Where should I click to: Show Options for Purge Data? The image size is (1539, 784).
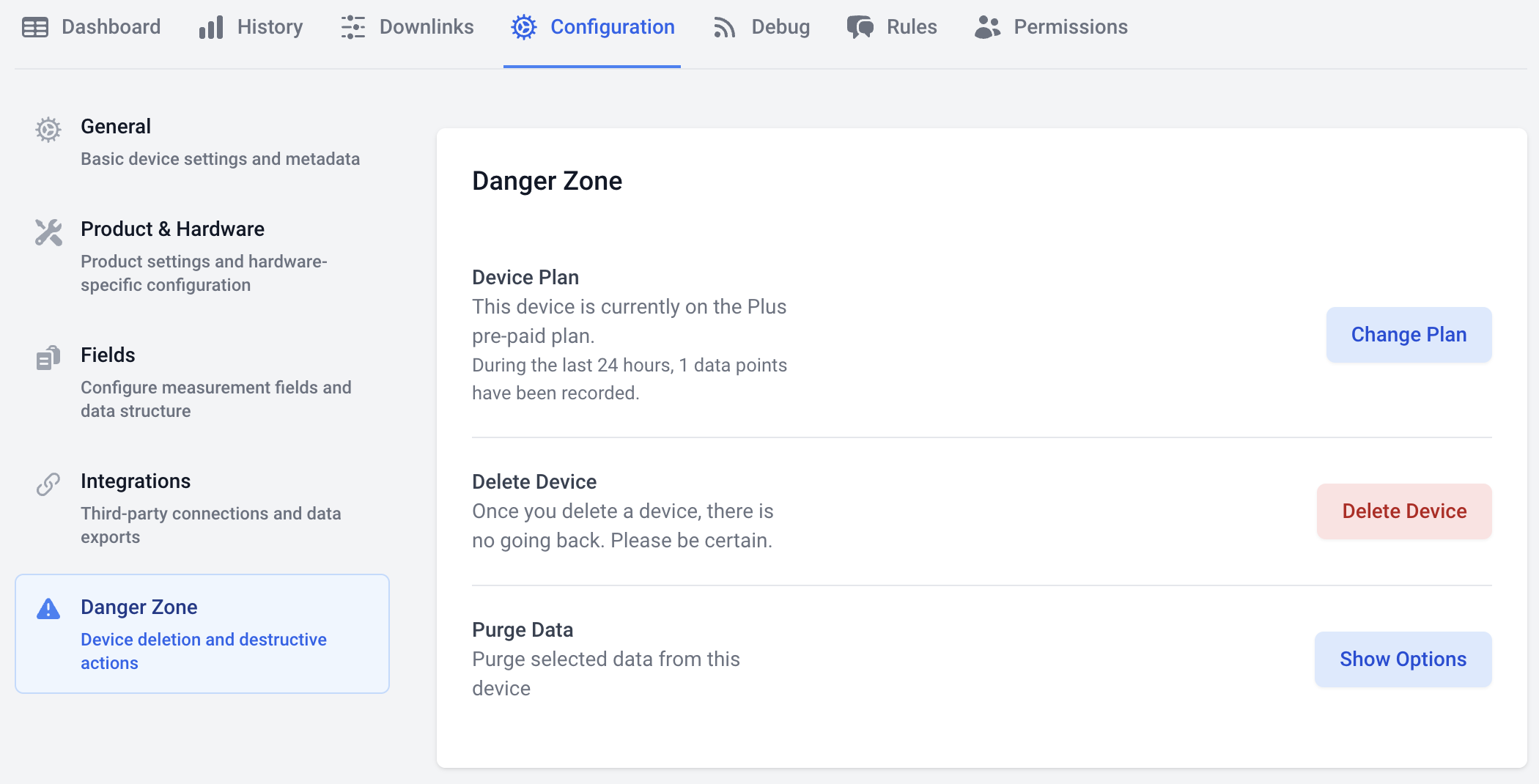pos(1403,659)
